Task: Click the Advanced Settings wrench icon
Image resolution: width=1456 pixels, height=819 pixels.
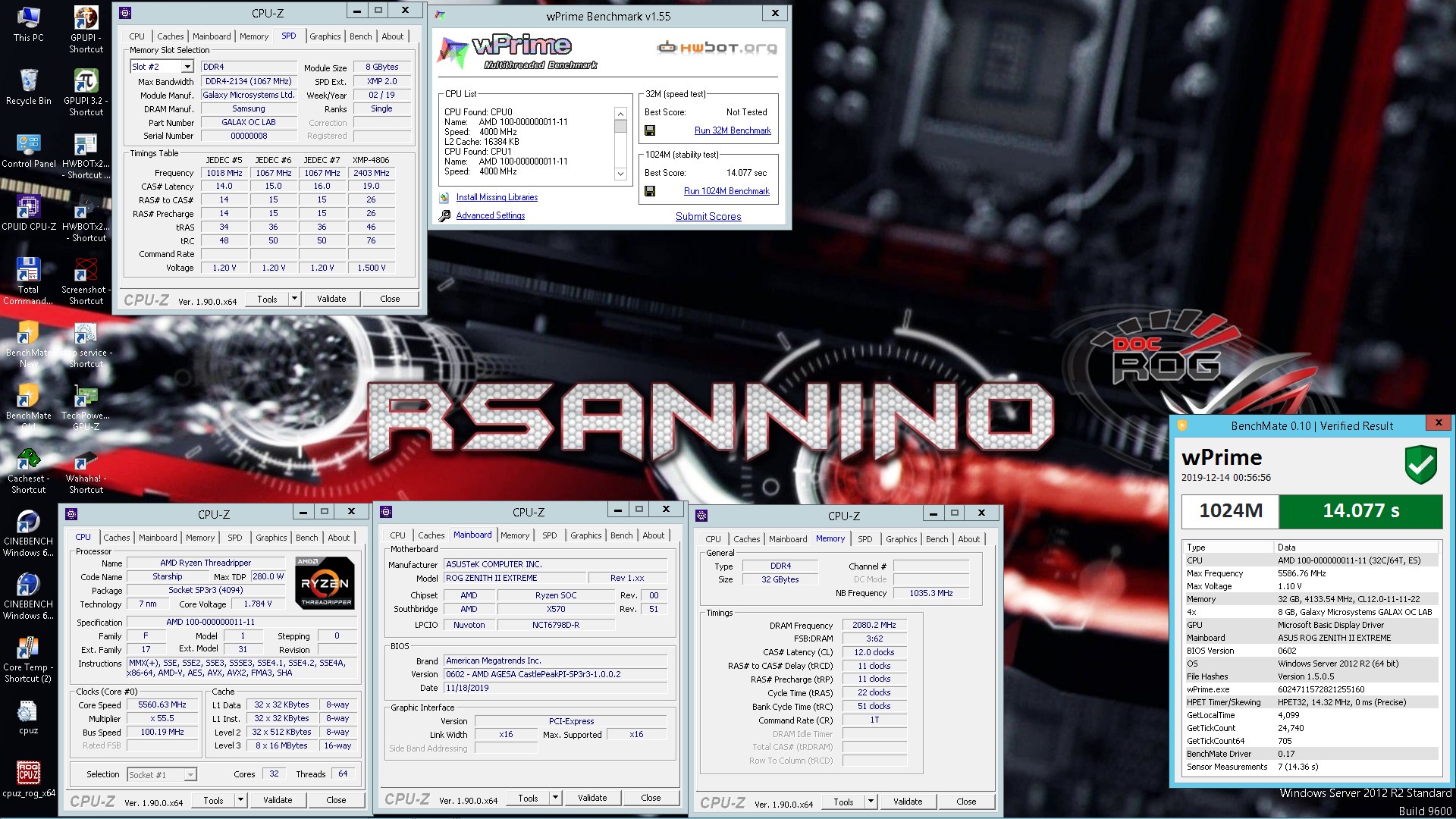Action: [x=444, y=215]
